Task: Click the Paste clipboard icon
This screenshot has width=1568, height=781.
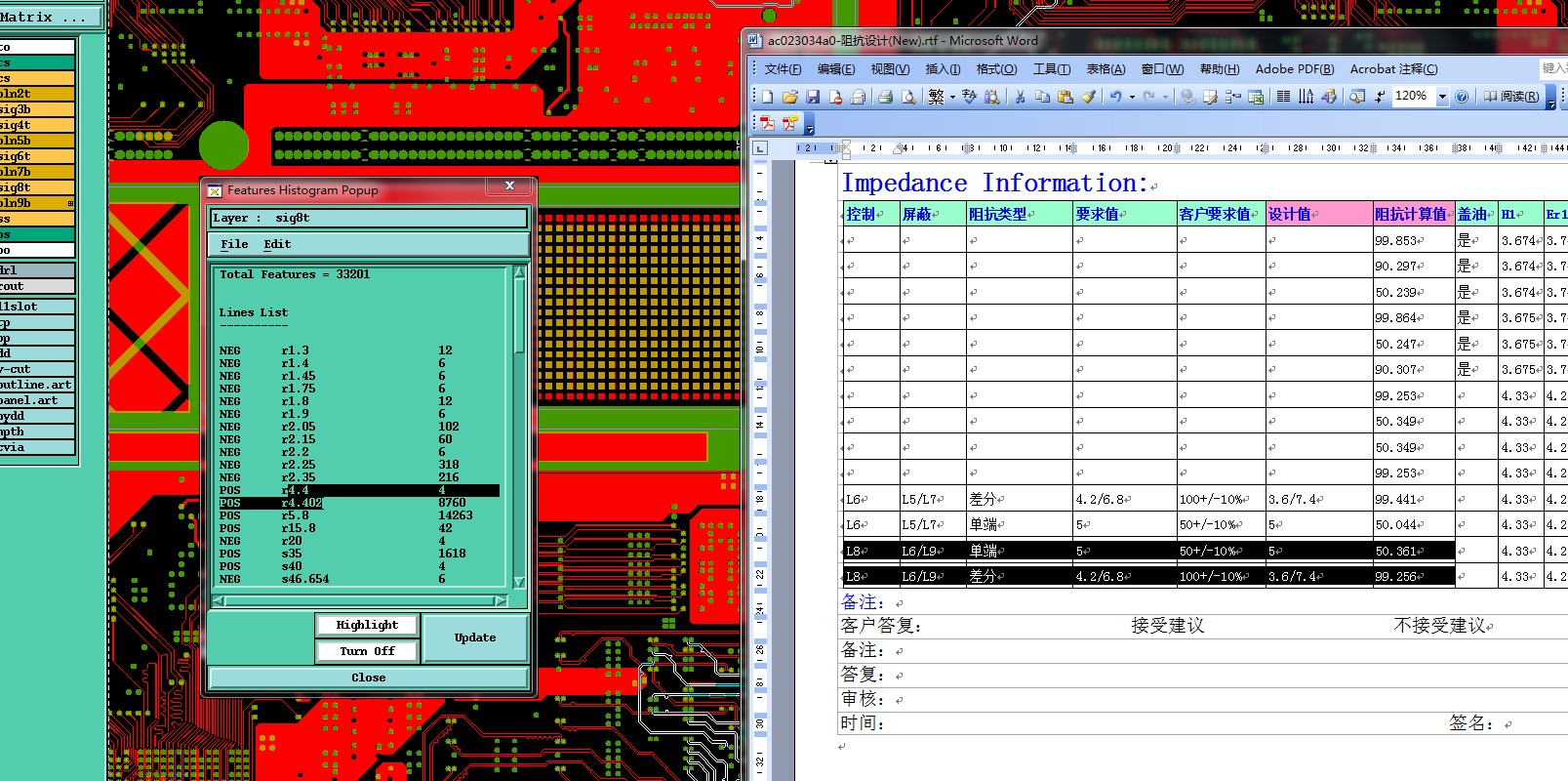Action: click(x=1065, y=97)
